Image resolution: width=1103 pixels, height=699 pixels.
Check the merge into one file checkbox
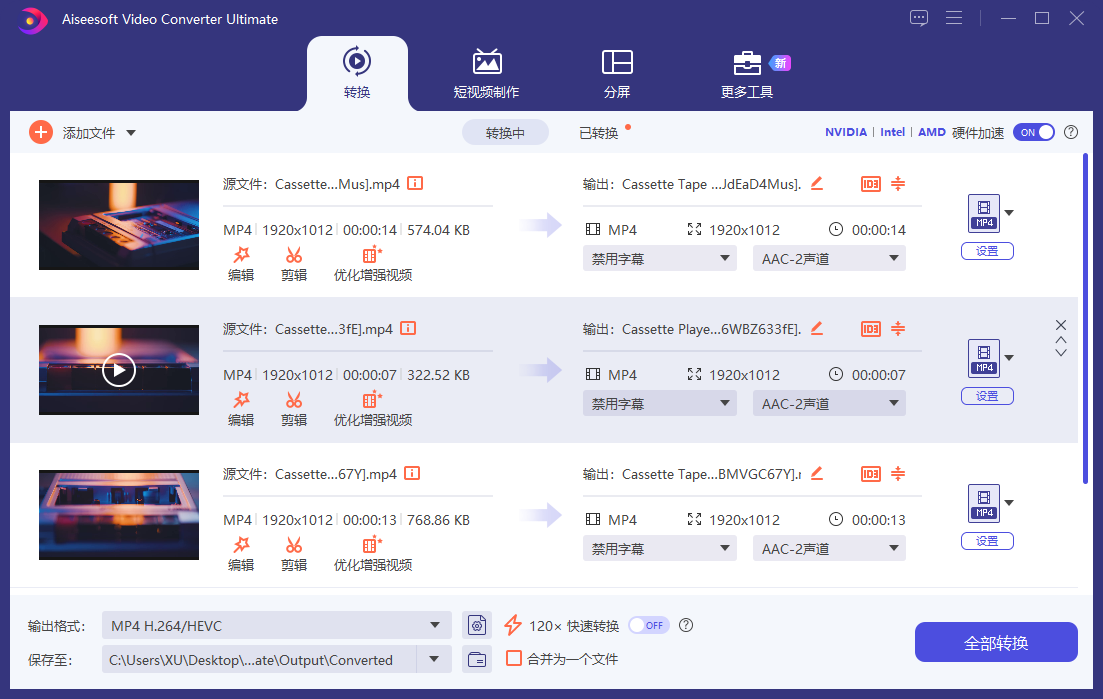pos(514,659)
